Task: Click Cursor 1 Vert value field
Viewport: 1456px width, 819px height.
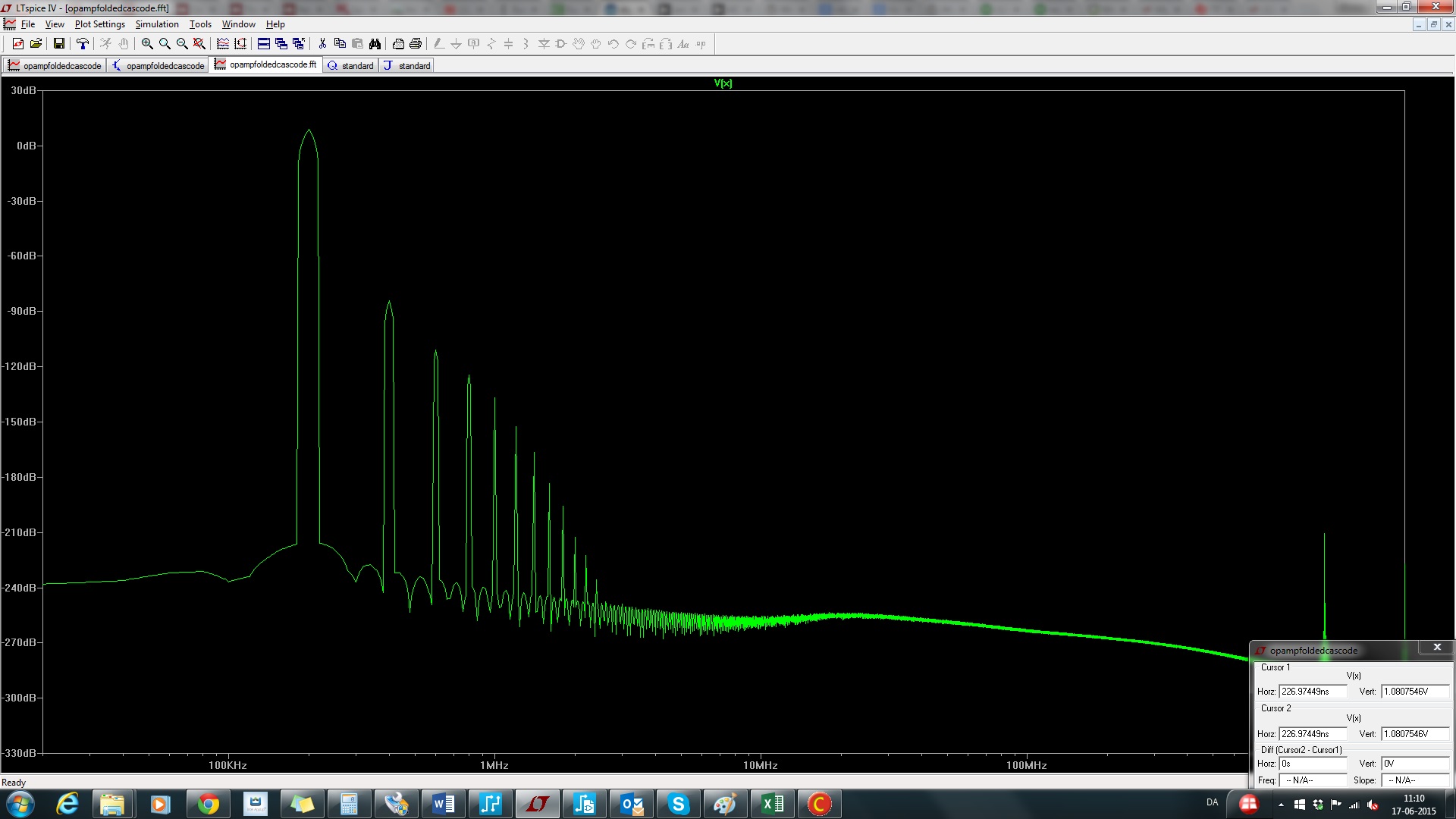Action: (x=1415, y=692)
